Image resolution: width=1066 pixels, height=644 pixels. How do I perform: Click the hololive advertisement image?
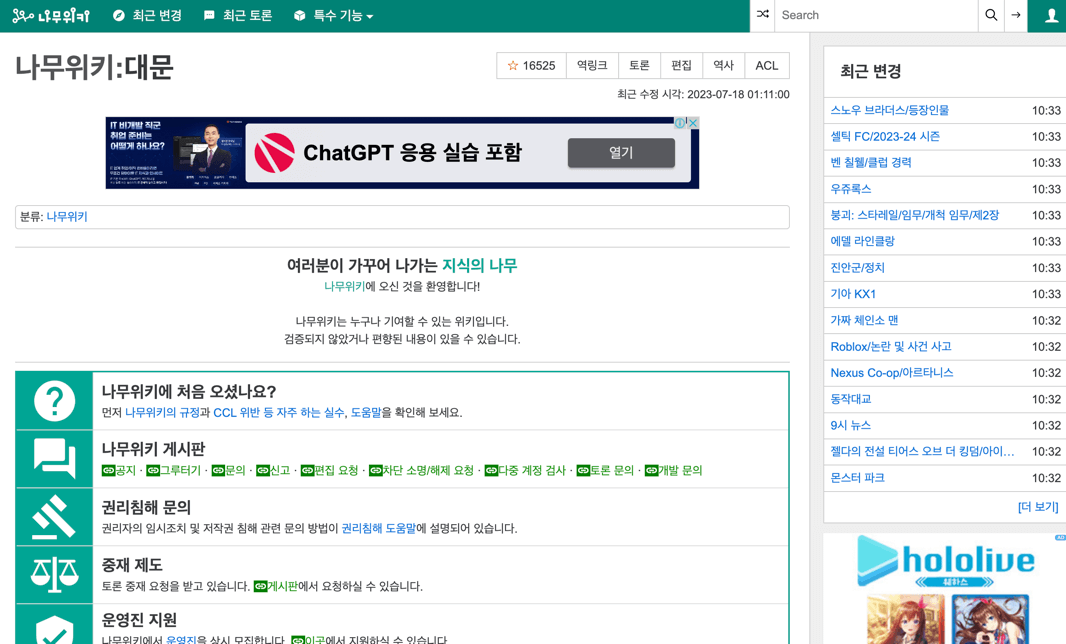pyautogui.click(x=945, y=590)
